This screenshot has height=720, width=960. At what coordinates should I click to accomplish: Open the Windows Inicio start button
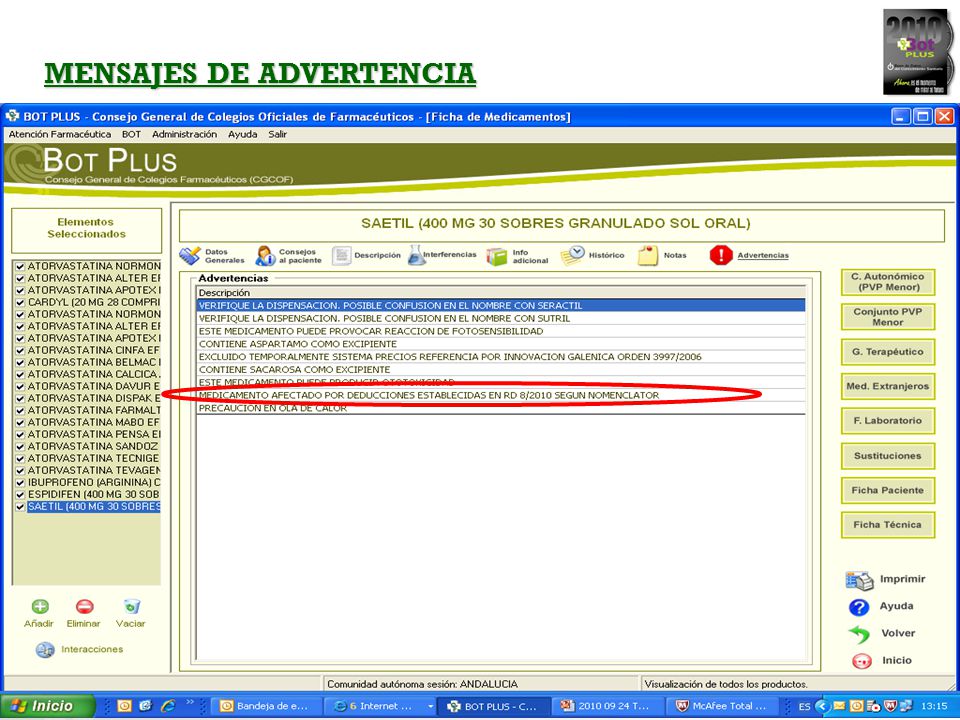pos(48,706)
